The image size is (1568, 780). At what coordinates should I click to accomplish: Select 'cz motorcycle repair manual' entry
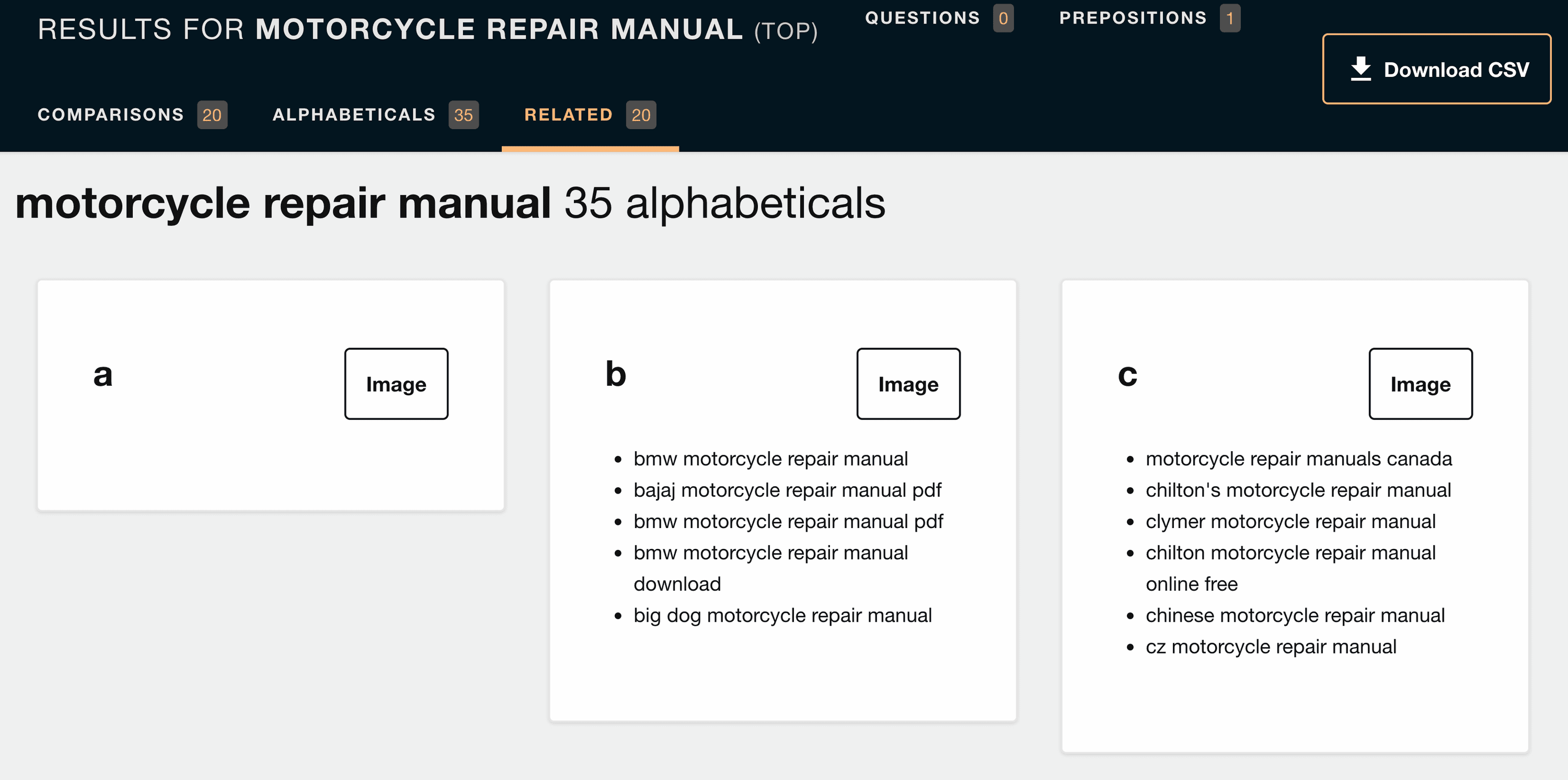pos(1271,647)
